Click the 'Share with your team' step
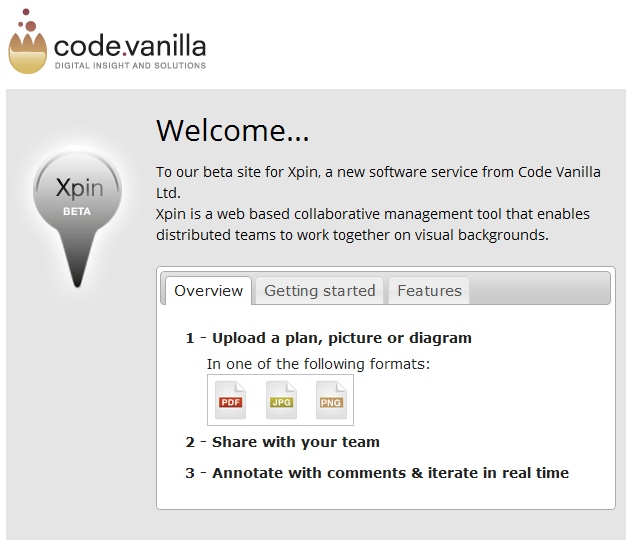This screenshot has width=632, height=550. (295, 442)
